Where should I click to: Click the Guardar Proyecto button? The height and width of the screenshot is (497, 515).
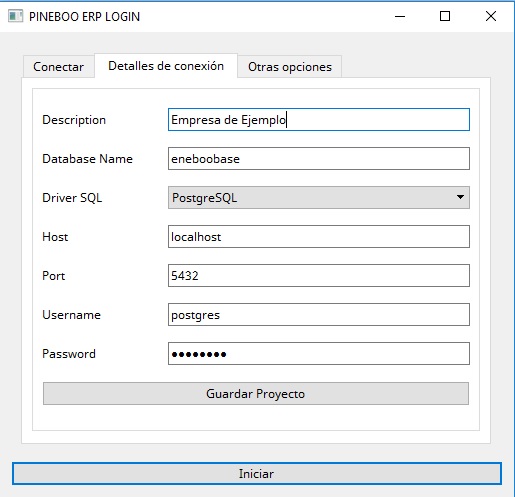pos(256,393)
